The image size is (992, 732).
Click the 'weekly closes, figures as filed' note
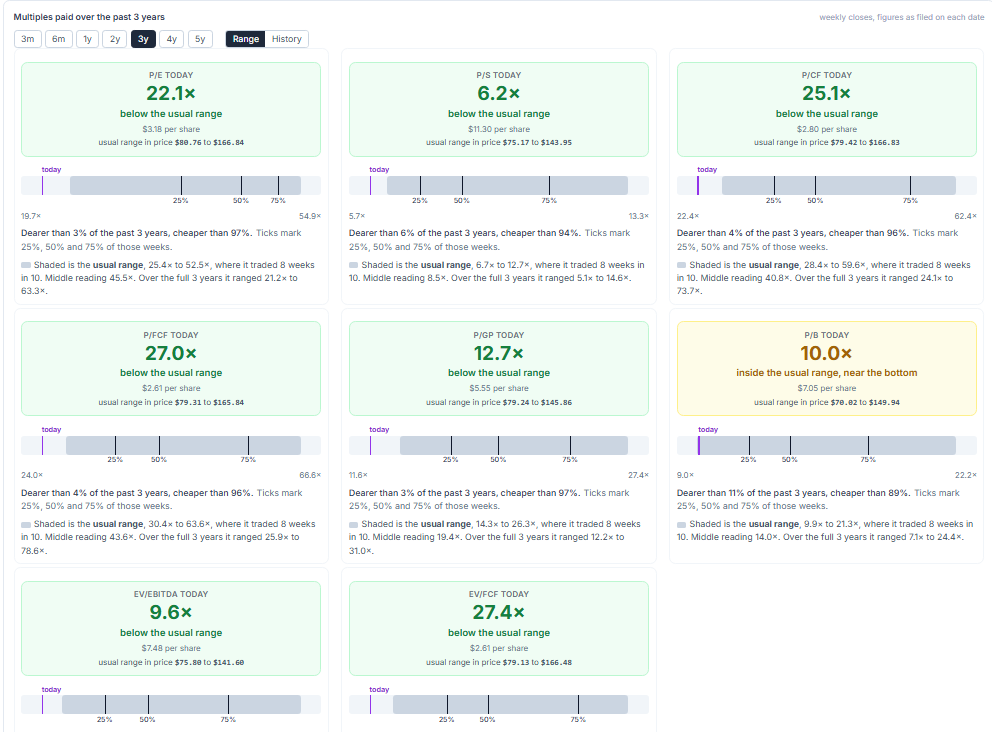click(x=902, y=17)
